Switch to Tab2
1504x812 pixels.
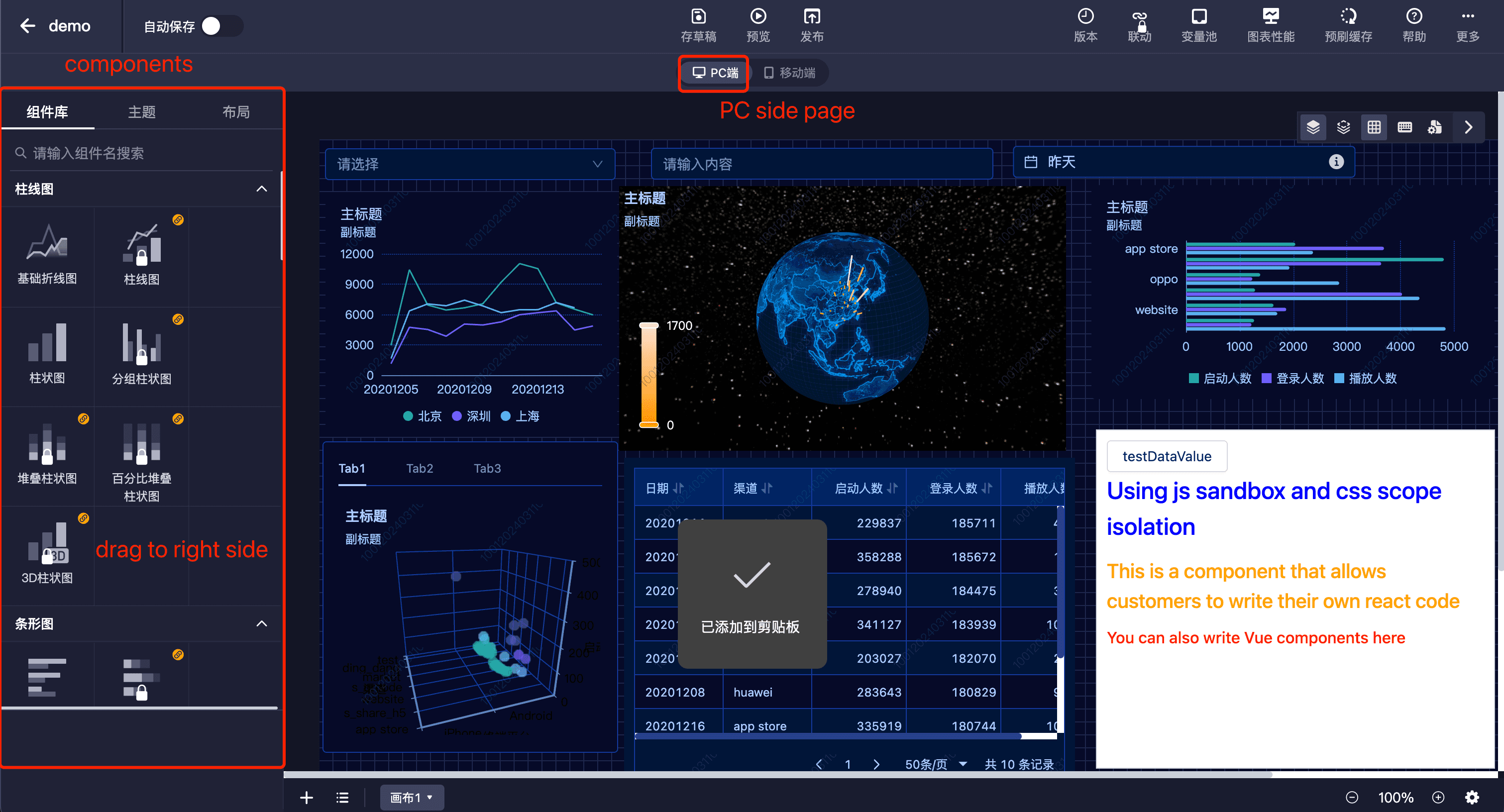[419, 468]
